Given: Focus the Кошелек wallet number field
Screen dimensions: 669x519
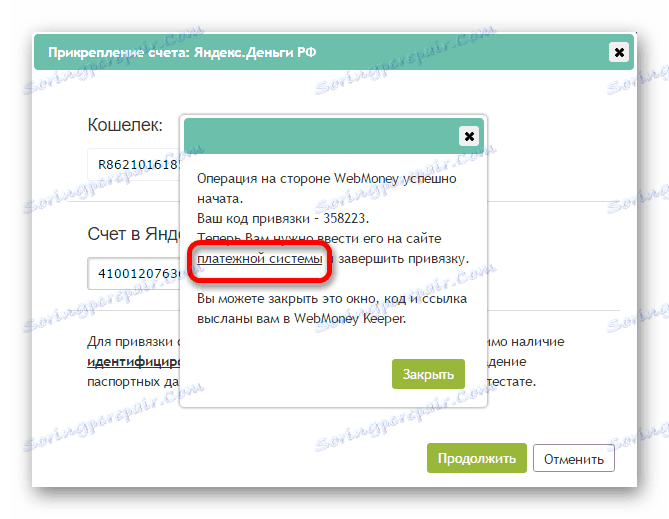Looking at the screenshot, I should [134, 164].
